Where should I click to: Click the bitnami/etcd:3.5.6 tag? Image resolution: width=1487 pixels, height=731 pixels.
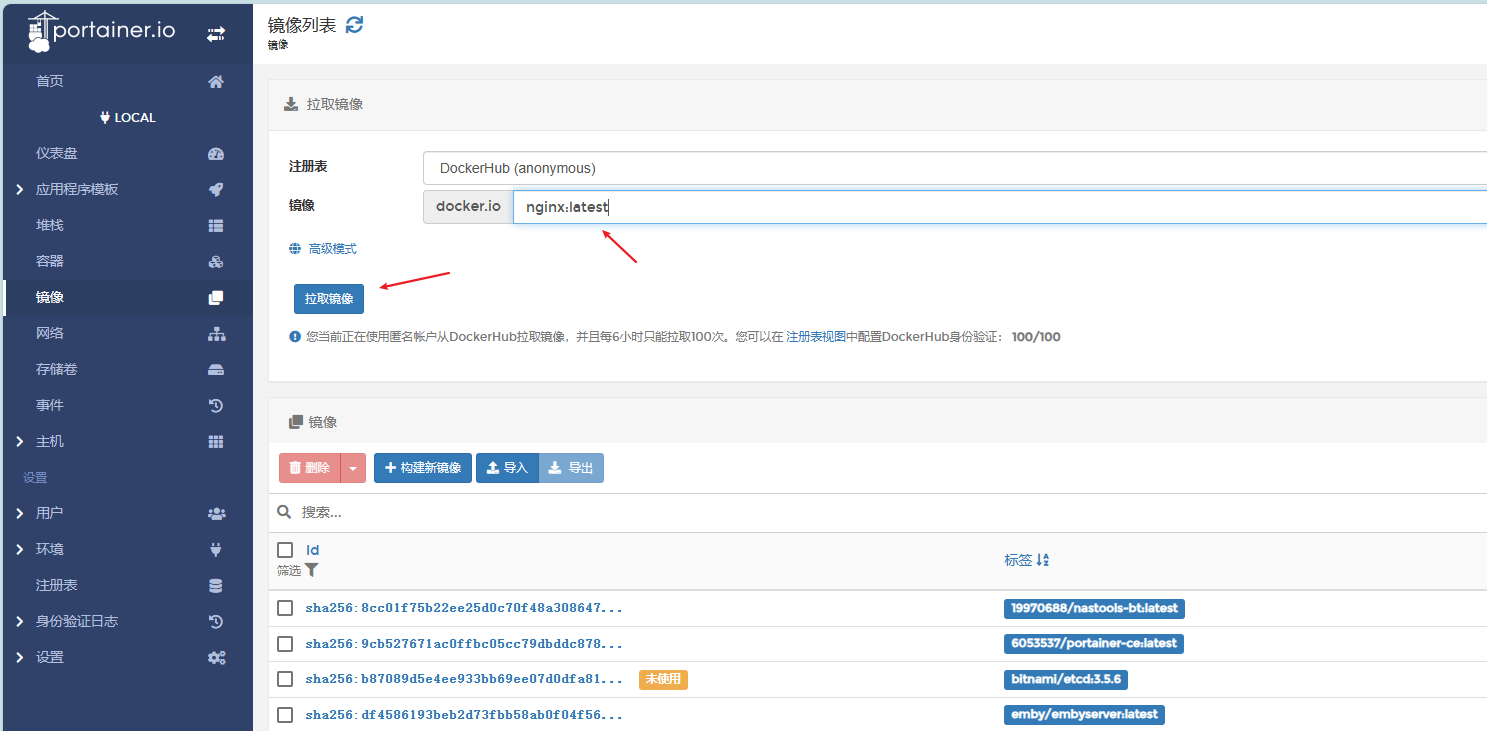coord(1066,679)
